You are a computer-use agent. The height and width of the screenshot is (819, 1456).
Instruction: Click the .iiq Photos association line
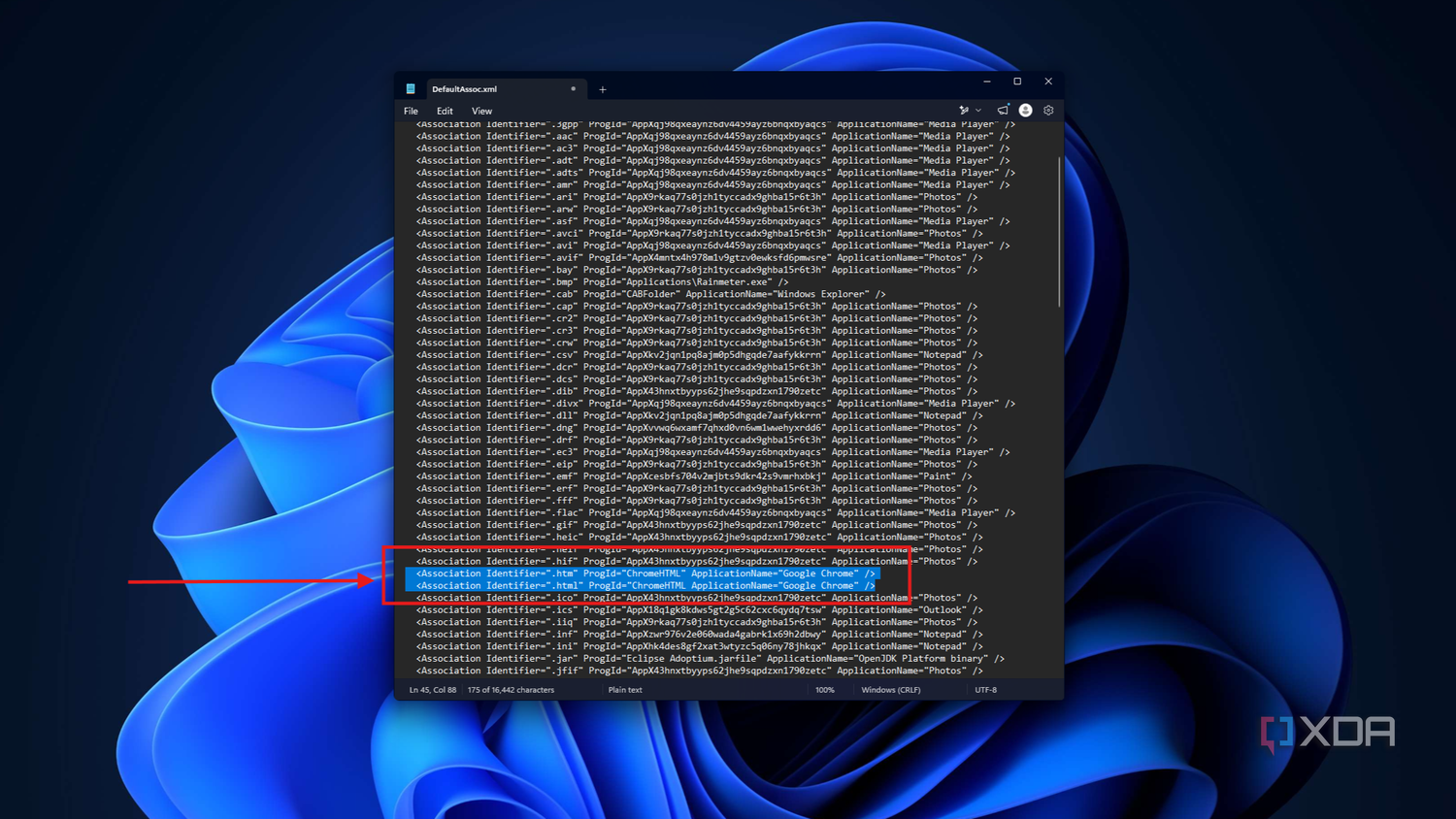coord(697,622)
